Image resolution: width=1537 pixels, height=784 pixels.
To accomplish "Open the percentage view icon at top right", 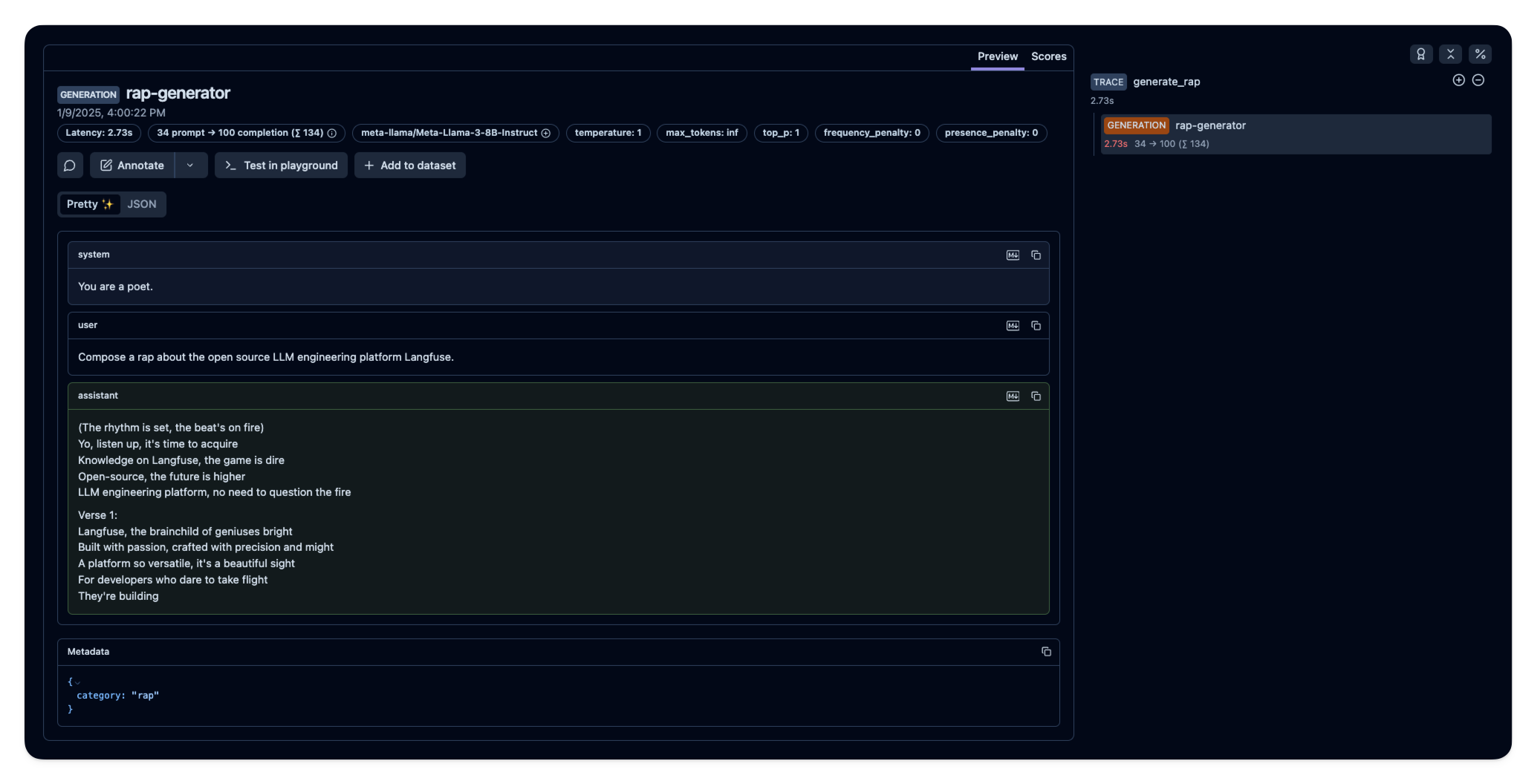I will click(x=1480, y=53).
